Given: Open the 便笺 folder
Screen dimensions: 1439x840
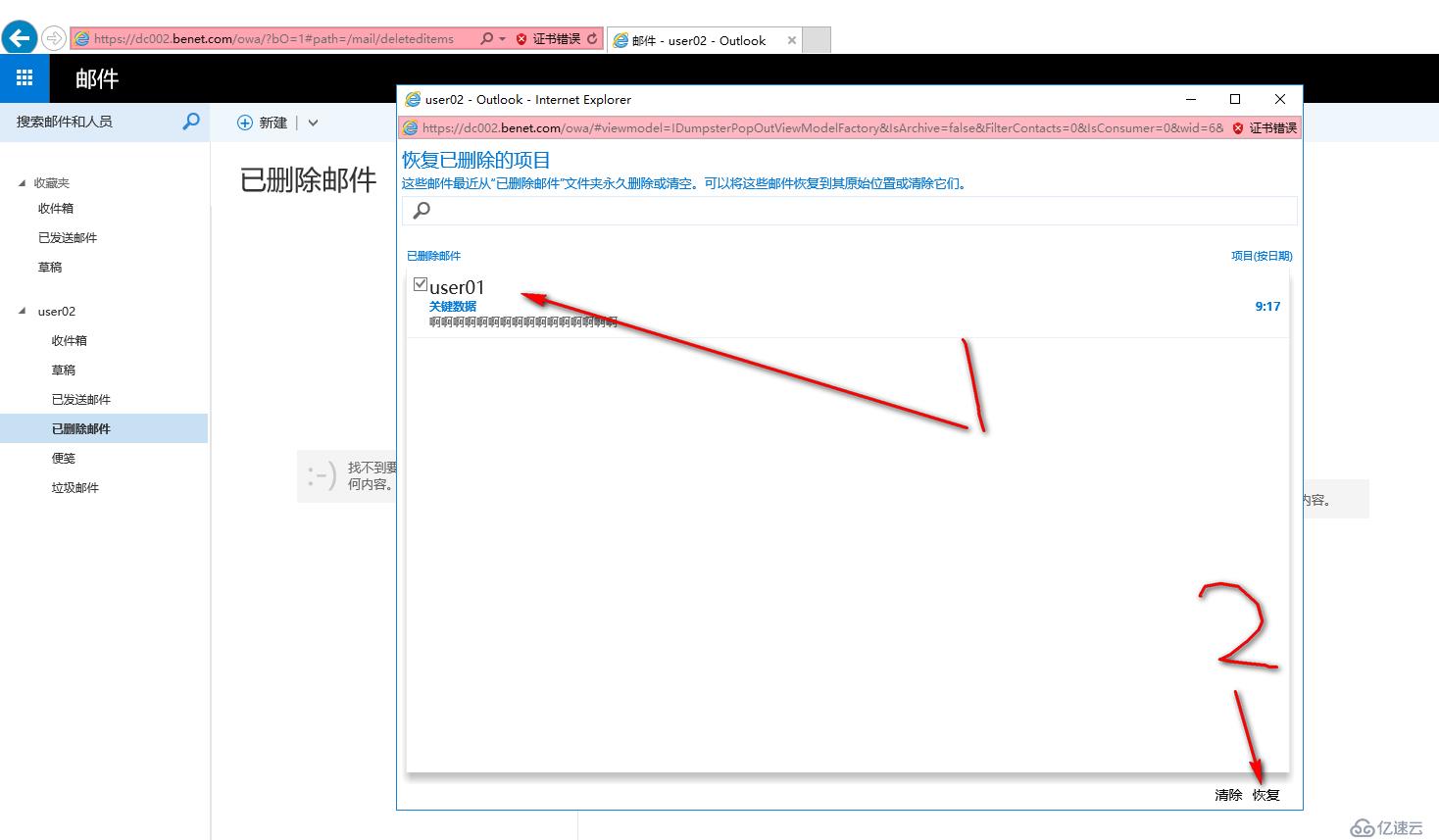Looking at the screenshot, I should click(x=64, y=458).
